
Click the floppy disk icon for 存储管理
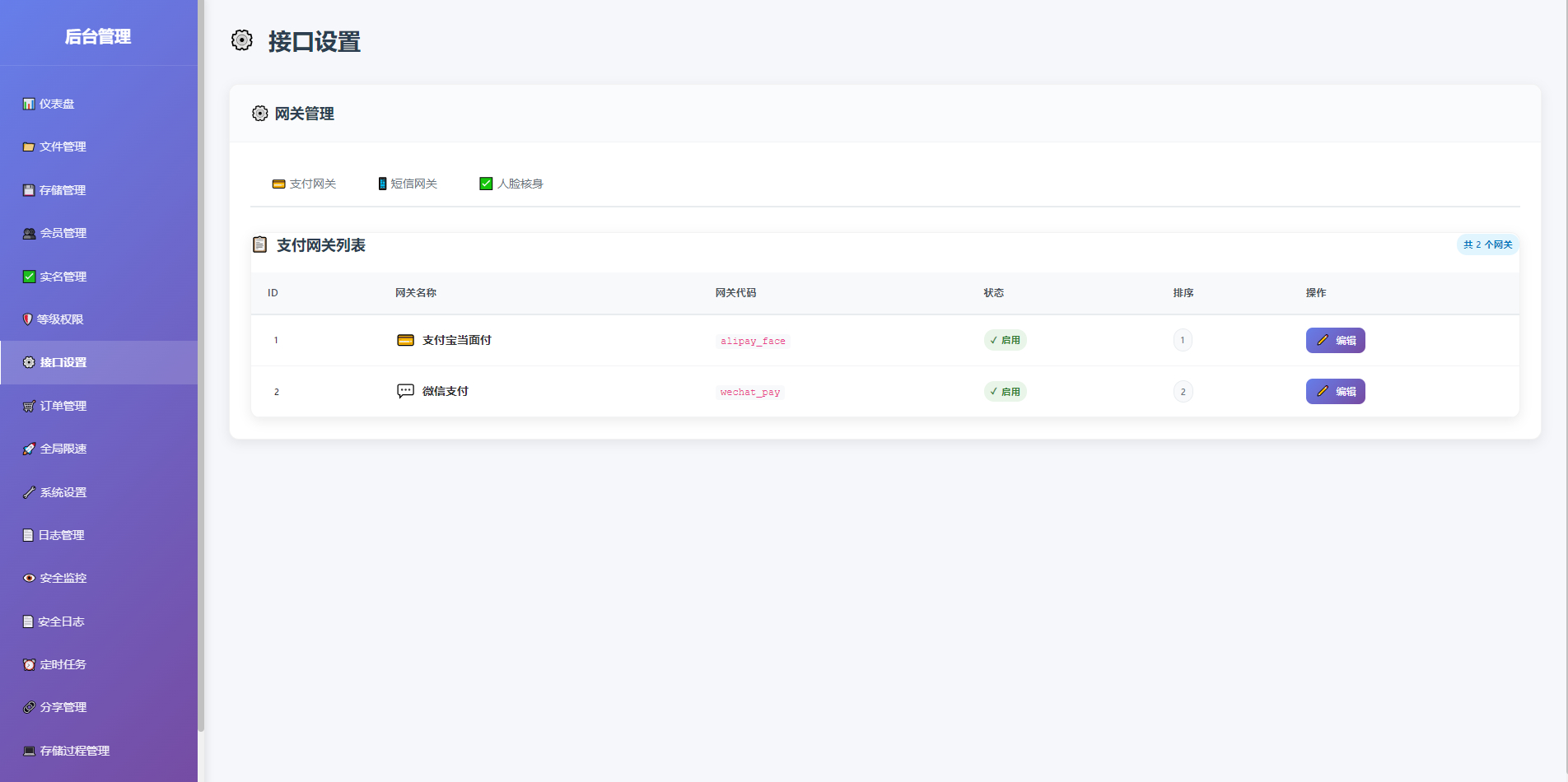tap(29, 190)
